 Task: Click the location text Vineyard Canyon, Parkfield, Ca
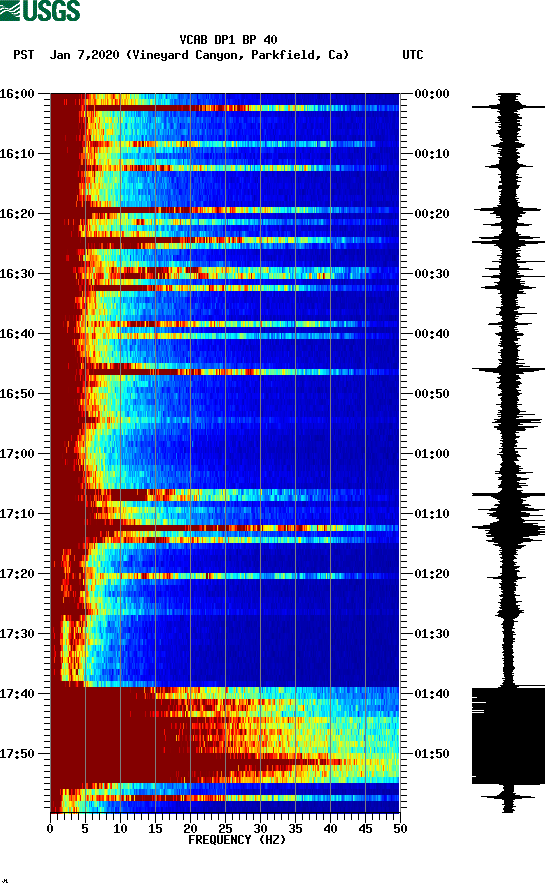pos(237,55)
